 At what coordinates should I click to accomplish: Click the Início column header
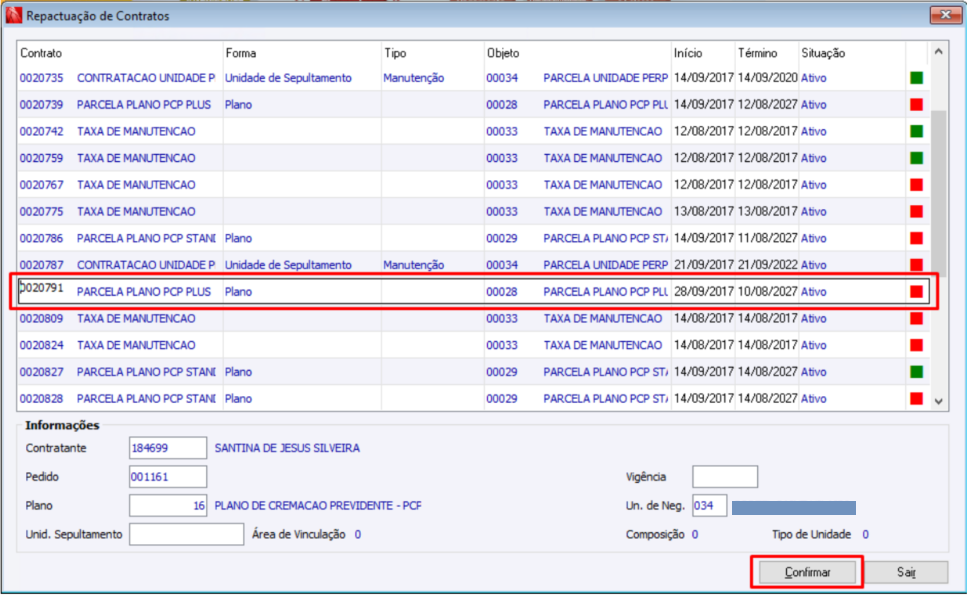688,53
